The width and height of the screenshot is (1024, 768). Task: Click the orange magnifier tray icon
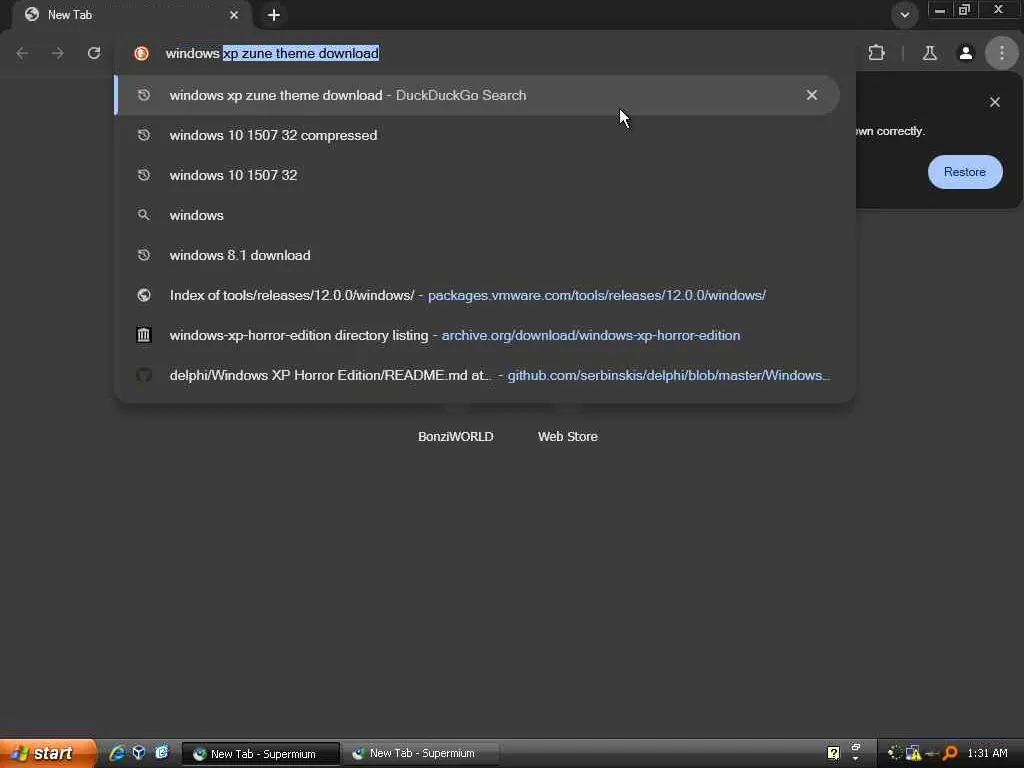[x=950, y=754]
